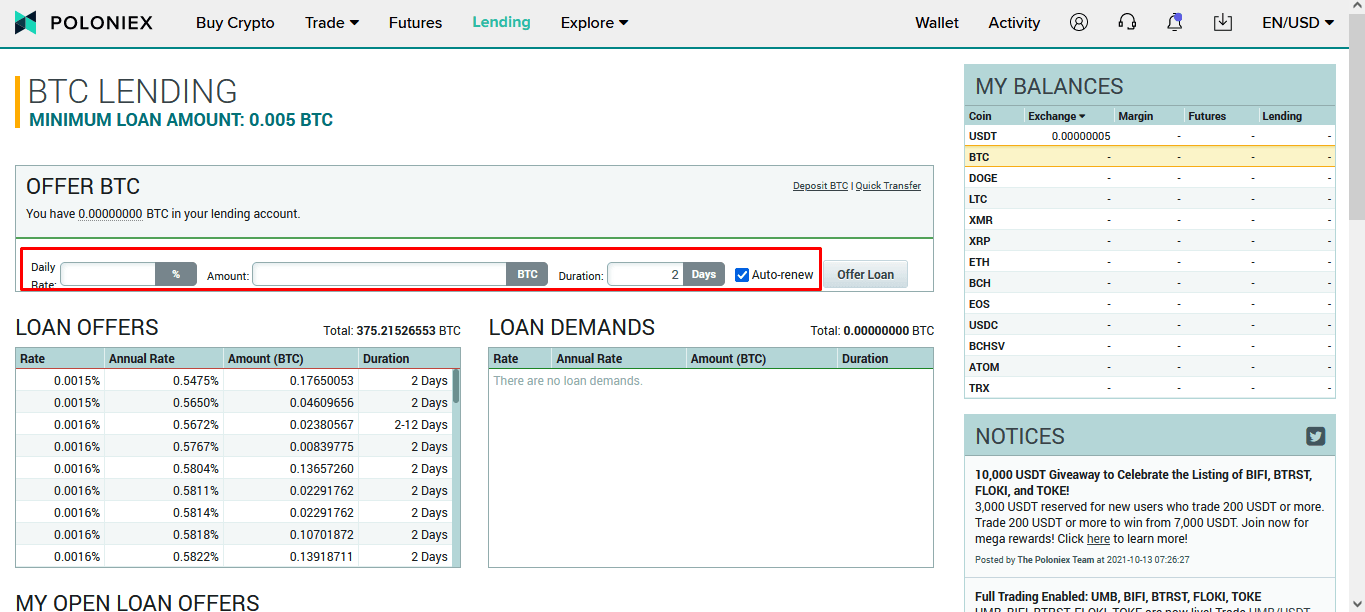Open Buy Crypto page
Image resolution: width=1365 pixels, height=612 pixels.
tap(235, 22)
